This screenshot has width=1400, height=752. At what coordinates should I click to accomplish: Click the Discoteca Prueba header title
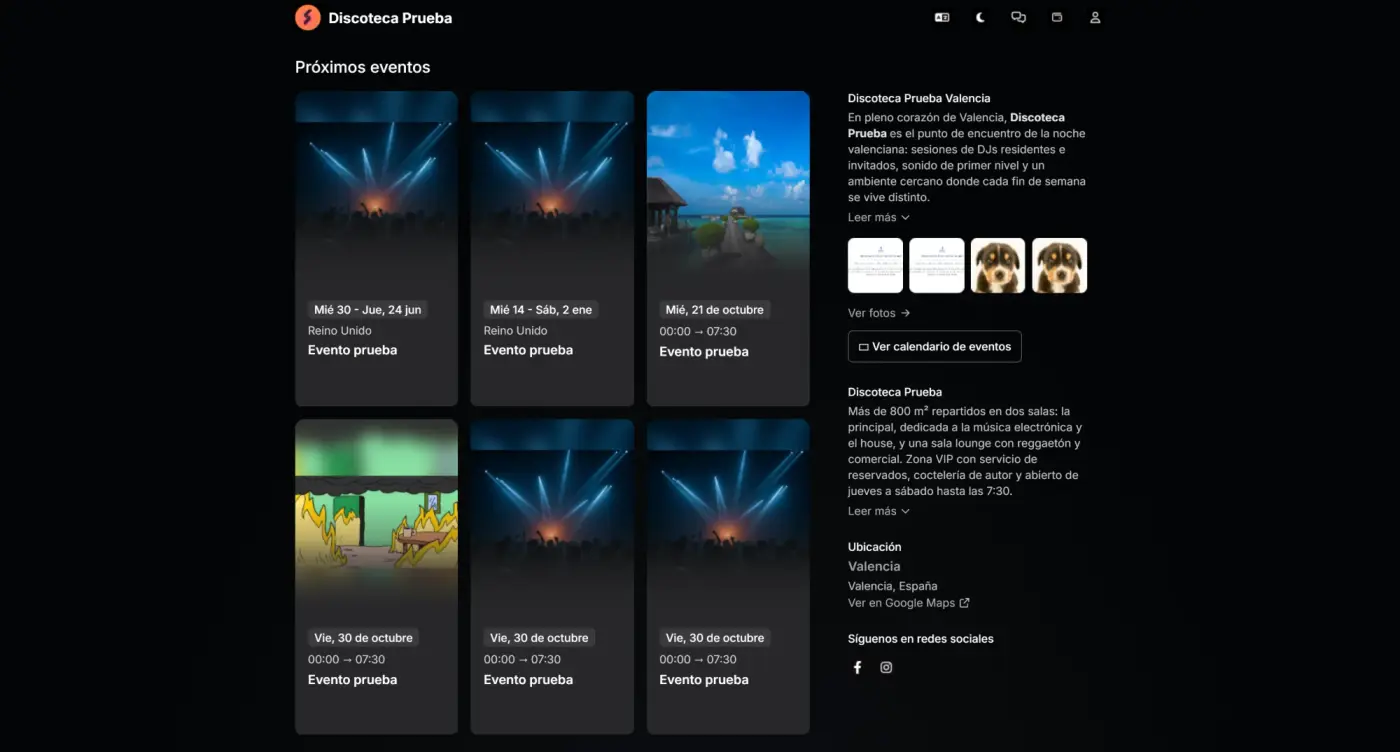pos(390,18)
